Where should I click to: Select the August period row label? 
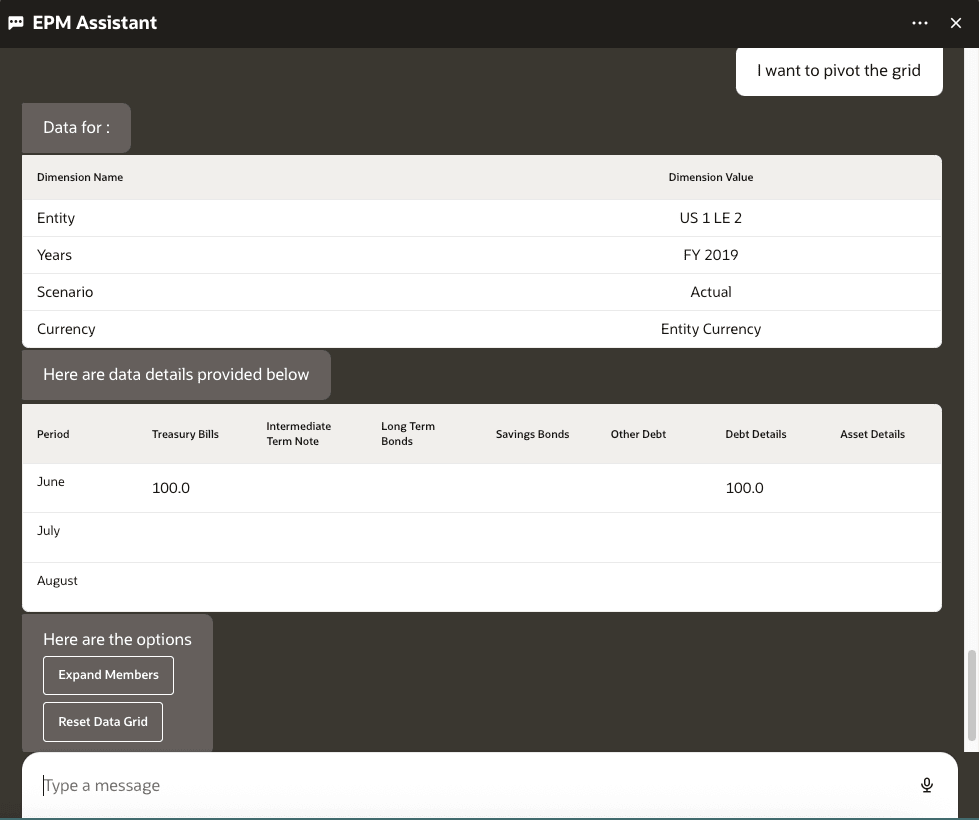[57, 581]
